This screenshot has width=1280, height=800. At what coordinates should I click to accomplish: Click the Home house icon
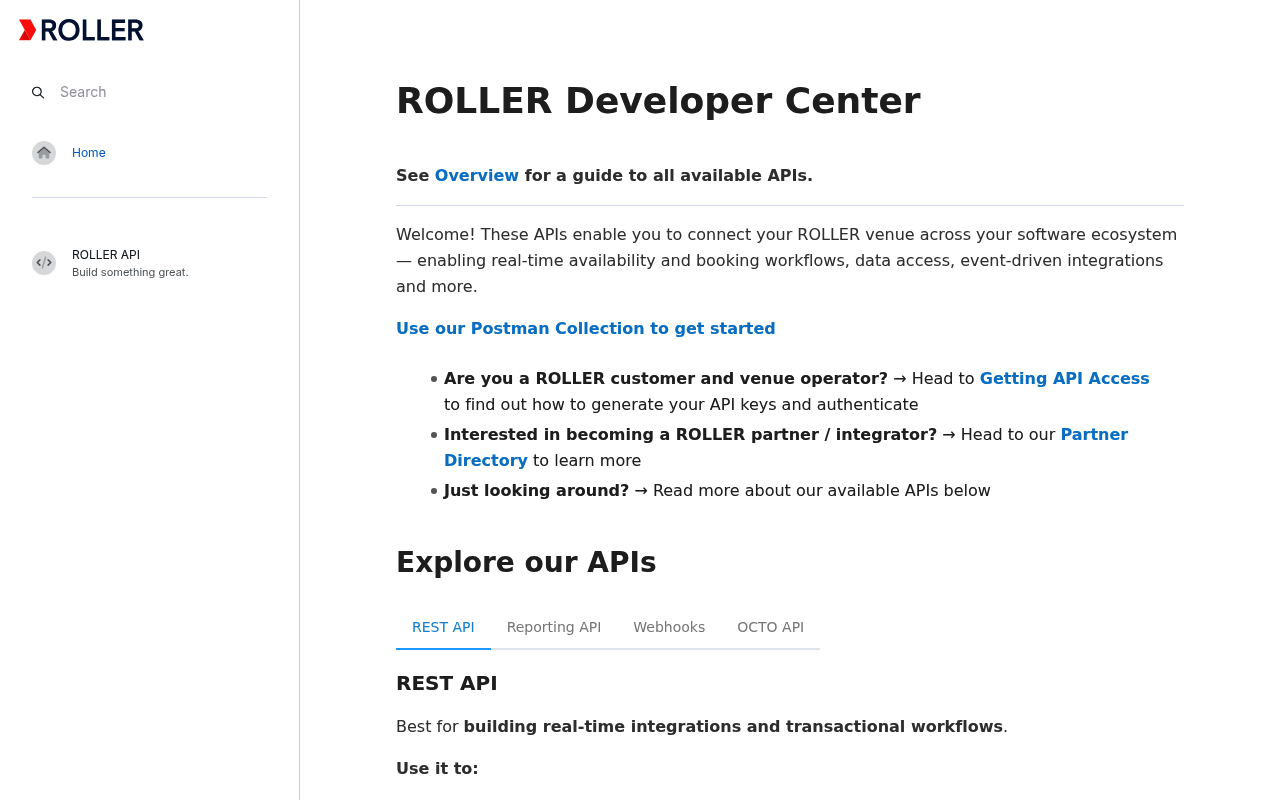44,153
